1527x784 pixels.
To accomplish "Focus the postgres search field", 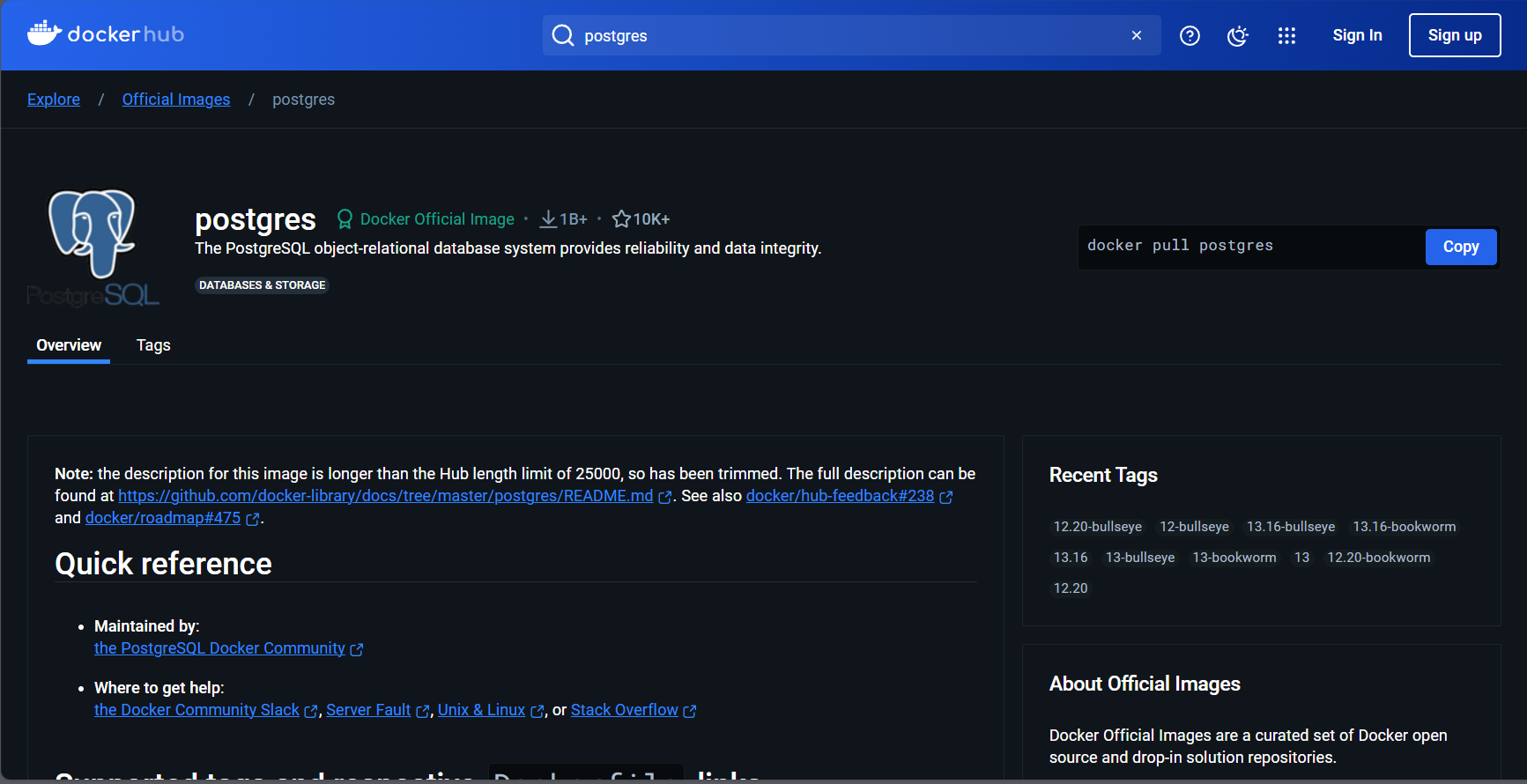I will tap(851, 35).
